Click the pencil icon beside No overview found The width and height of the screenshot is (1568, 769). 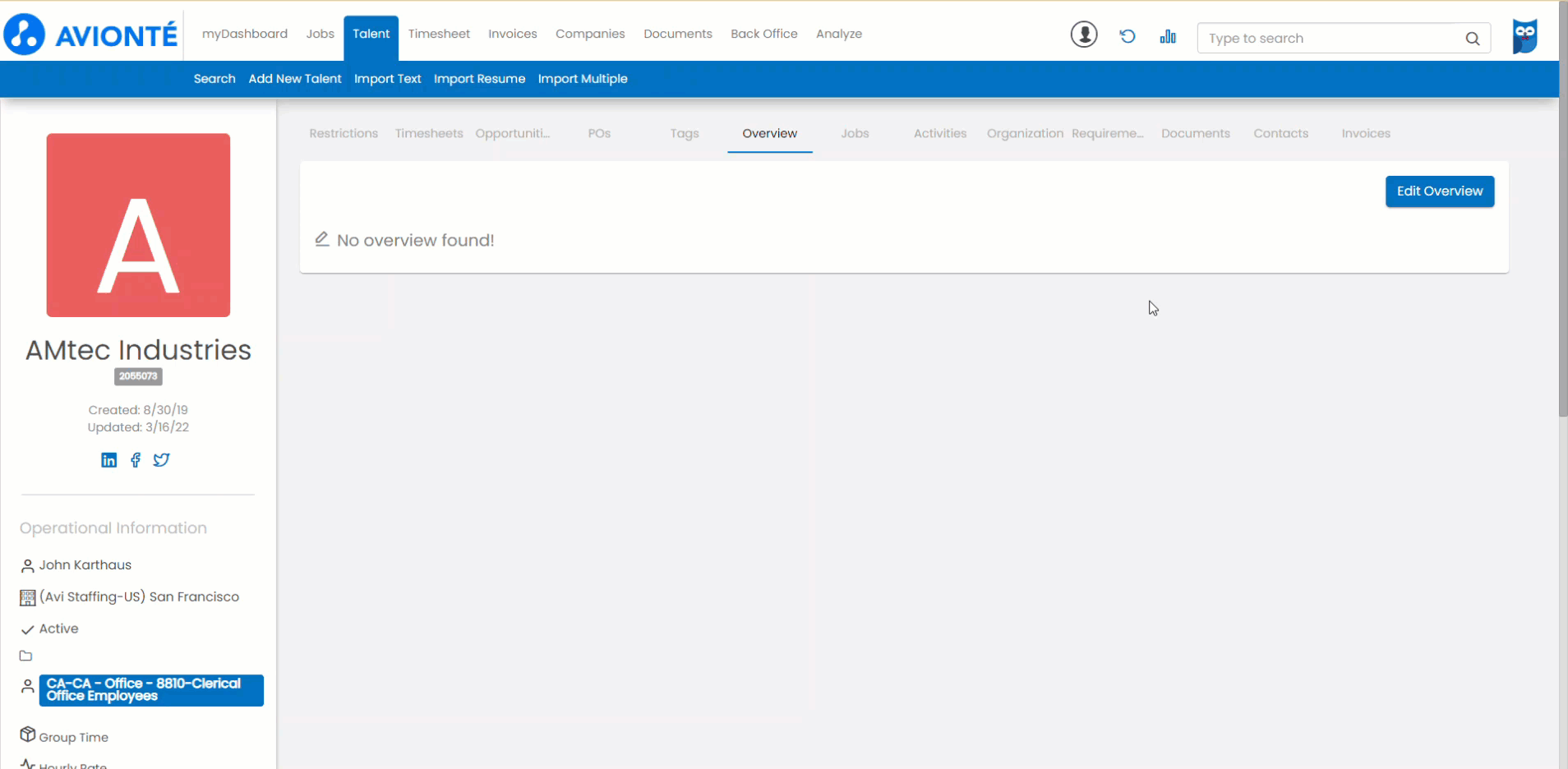[322, 239]
